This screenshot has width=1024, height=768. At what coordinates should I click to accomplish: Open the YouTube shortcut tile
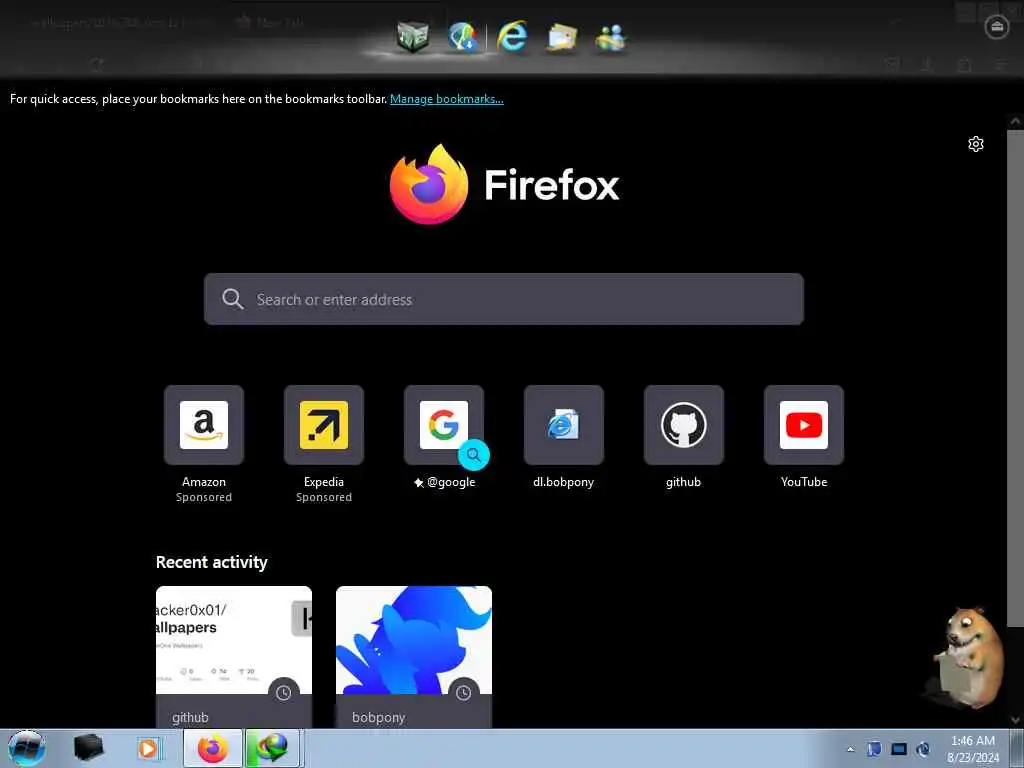point(804,425)
